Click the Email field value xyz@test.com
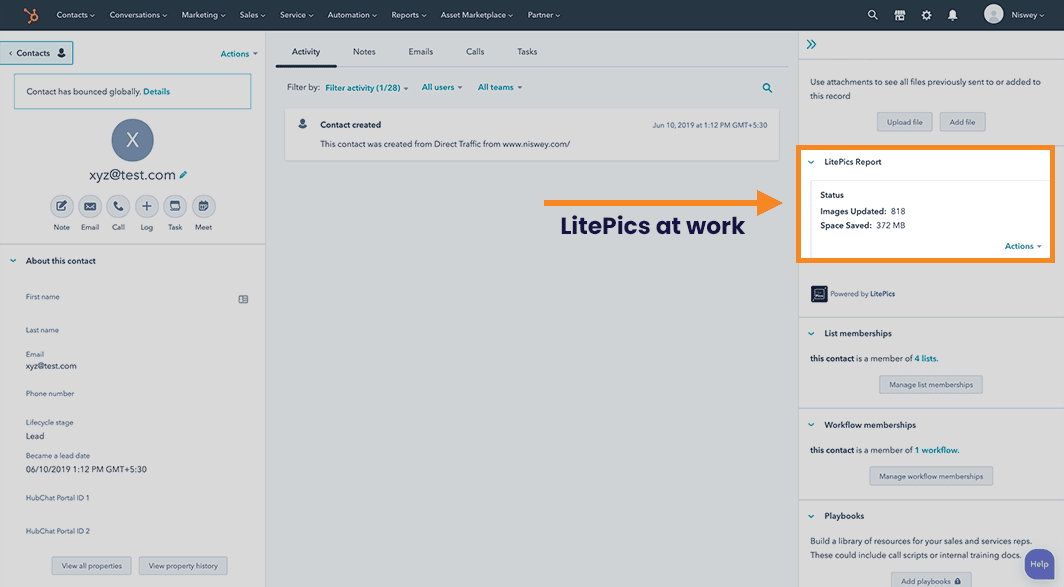The image size is (1064, 587). (51, 366)
